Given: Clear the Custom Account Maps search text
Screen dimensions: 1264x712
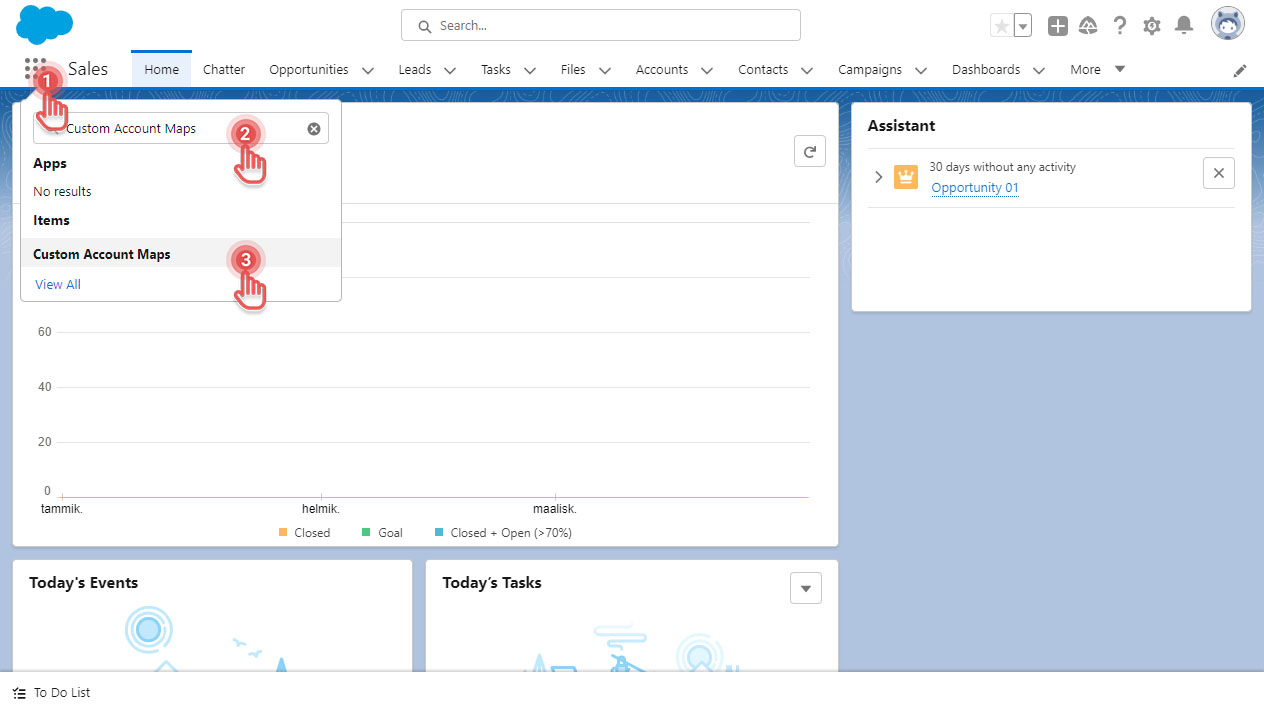Looking at the screenshot, I should pos(313,128).
